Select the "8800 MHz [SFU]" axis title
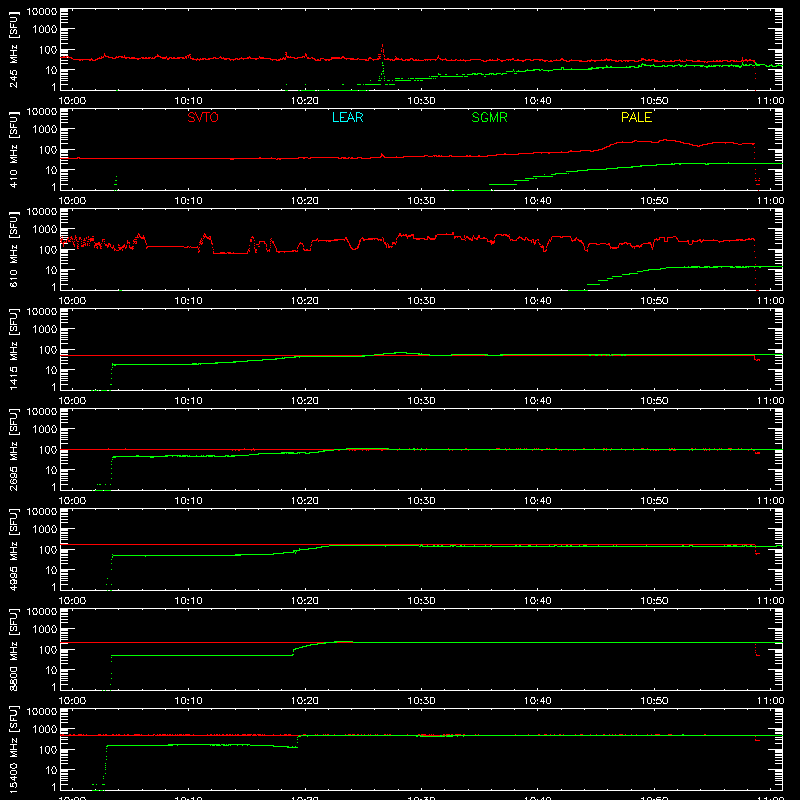Viewport: 800px width, 800px height. pos(14,649)
